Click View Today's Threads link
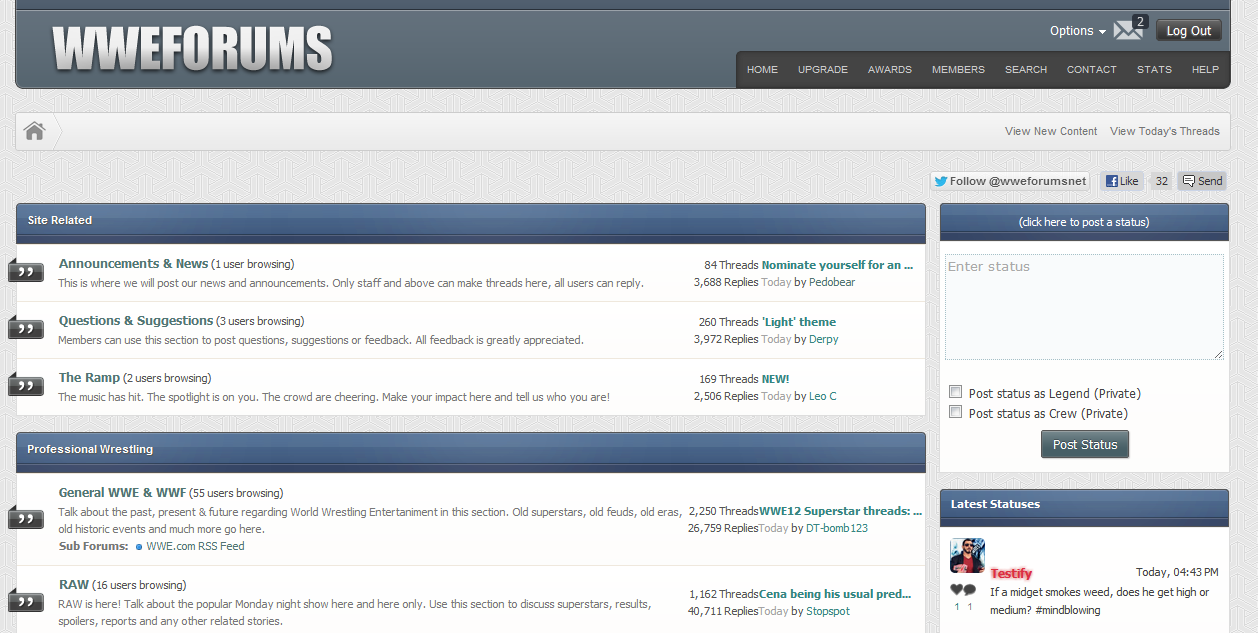The width and height of the screenshot is (1258, 633). pyautogui.click(x=1165, y=131)
